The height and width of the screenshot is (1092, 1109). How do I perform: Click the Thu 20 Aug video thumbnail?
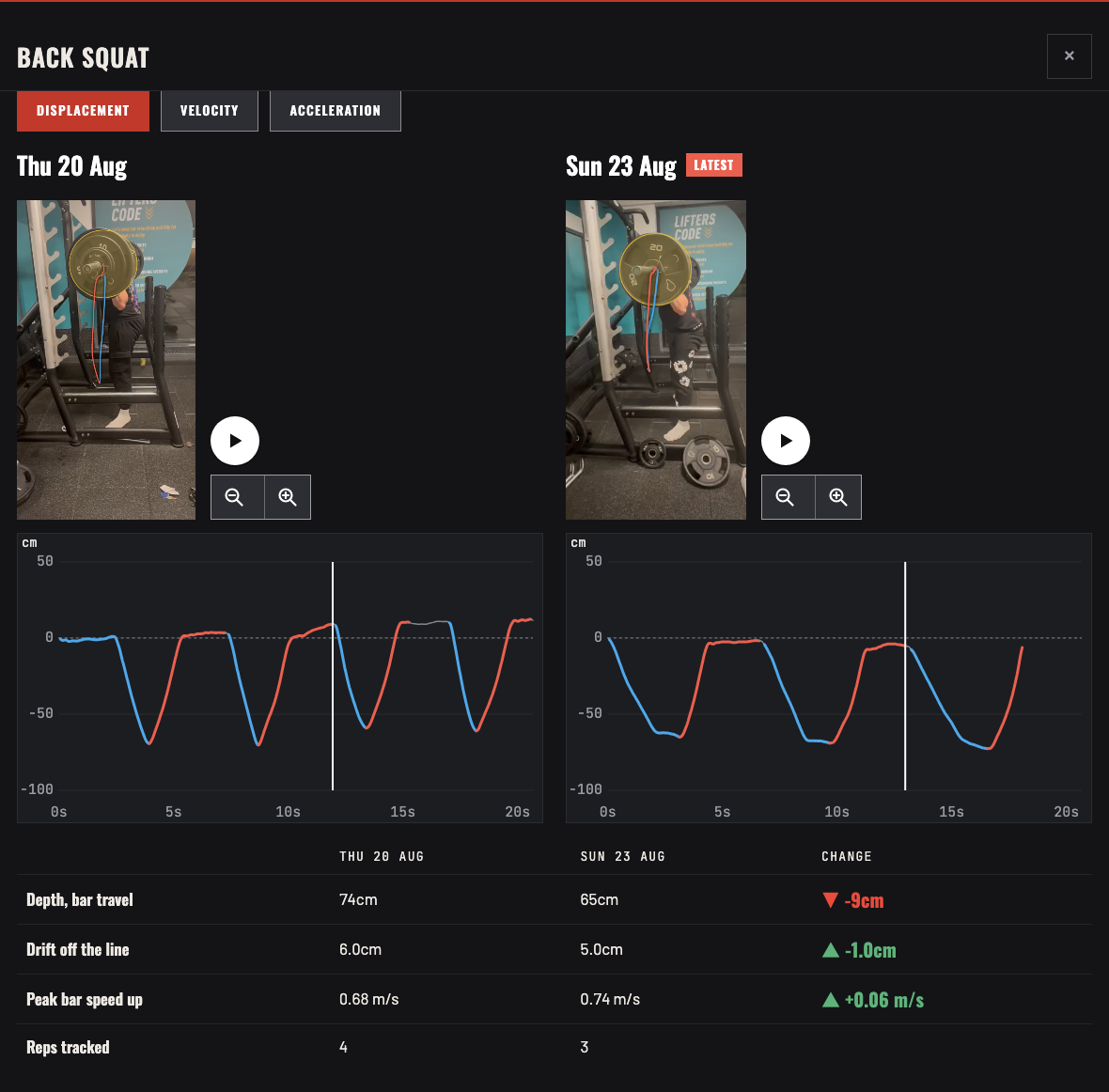pyautogui.click(x=106, y=360)
